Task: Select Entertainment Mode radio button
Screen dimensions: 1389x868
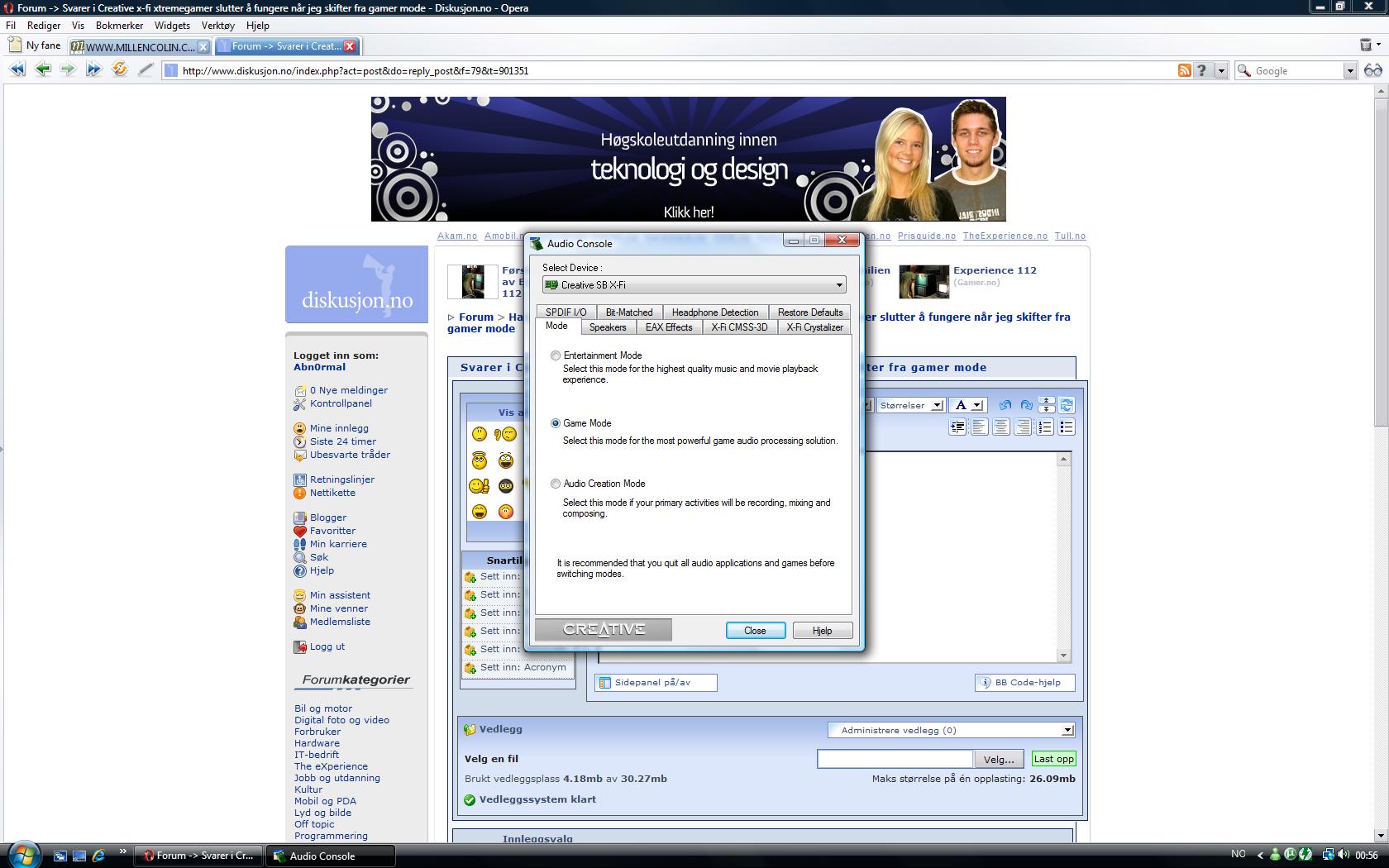Action: tap(556, 355)
